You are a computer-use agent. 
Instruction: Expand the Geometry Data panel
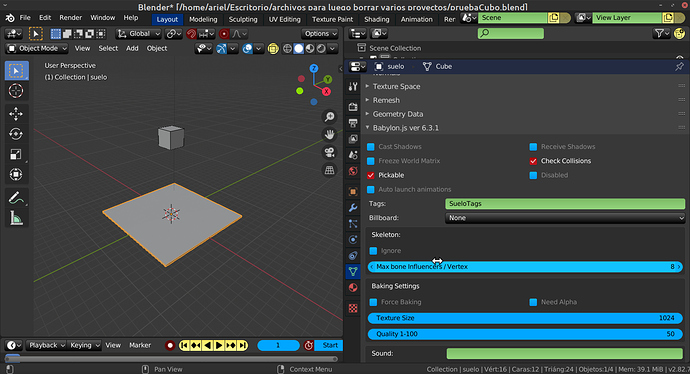coord(398,114)
